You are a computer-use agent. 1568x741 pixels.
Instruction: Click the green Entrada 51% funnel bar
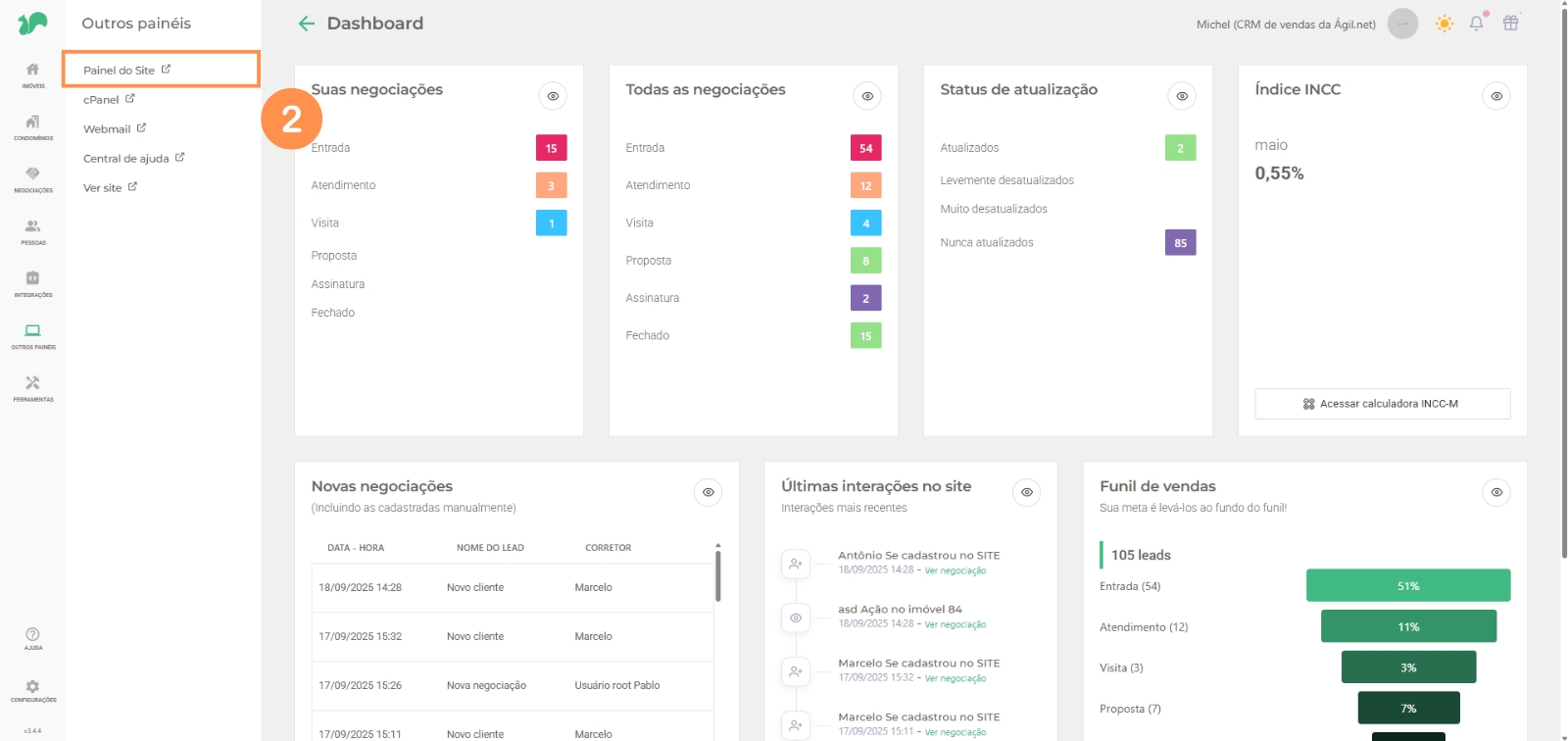[1407, 586]
